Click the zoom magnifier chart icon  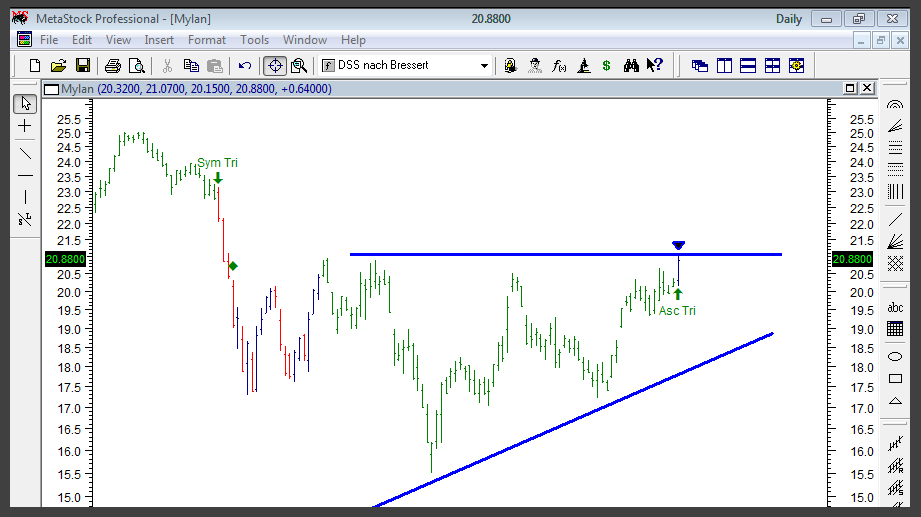click(299, 66)
